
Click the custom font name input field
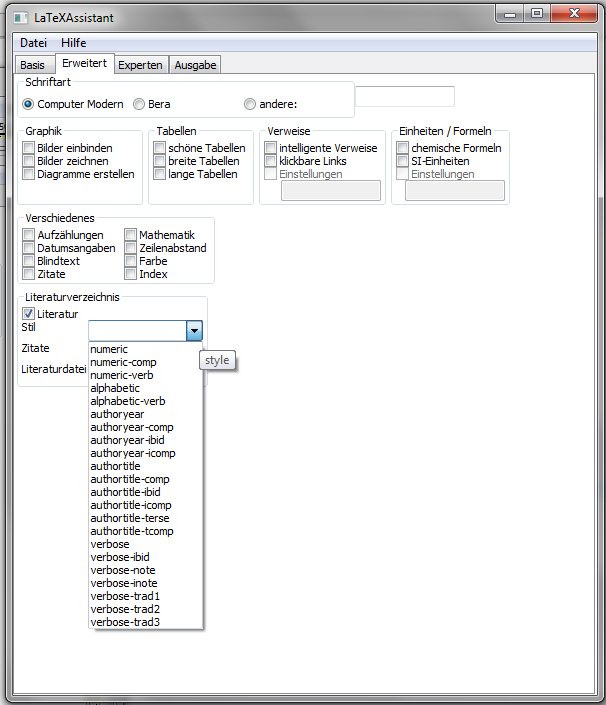(x=405, y=96)
